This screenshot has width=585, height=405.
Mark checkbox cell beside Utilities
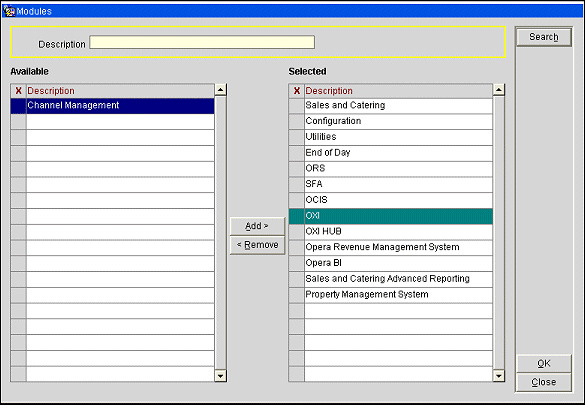pyautogui.click(x=297, y=137)
